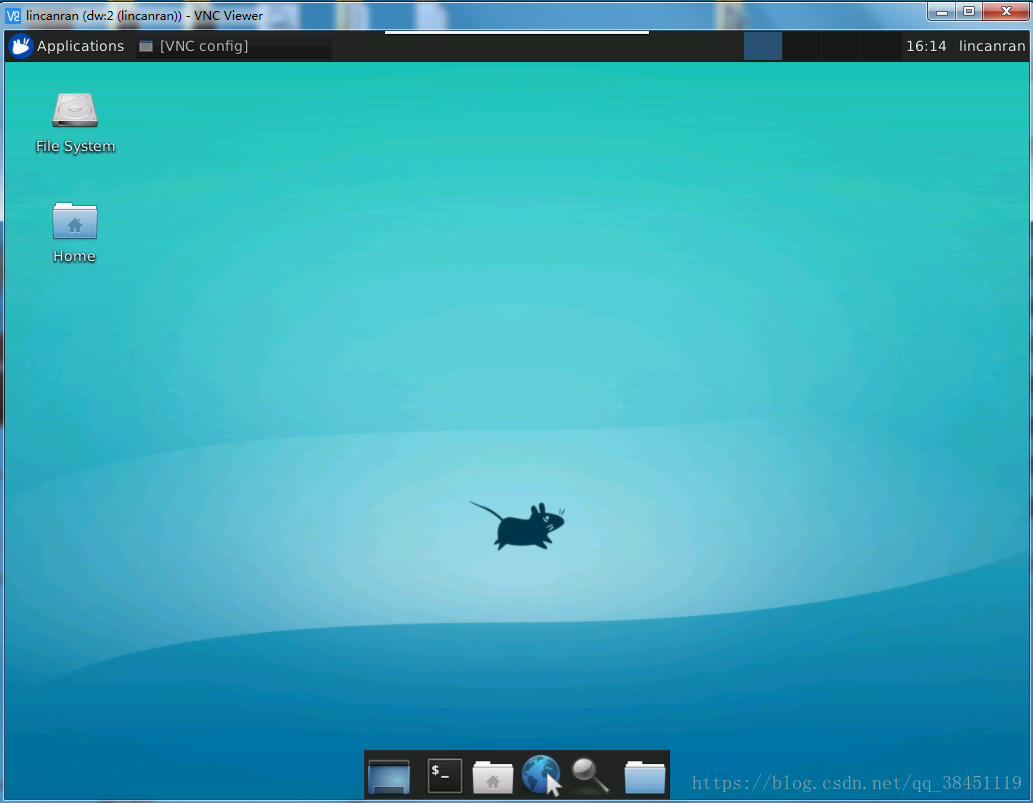Switch to the first workspace in pager
Screen dimensions: 1033x803
coord(763,46)
